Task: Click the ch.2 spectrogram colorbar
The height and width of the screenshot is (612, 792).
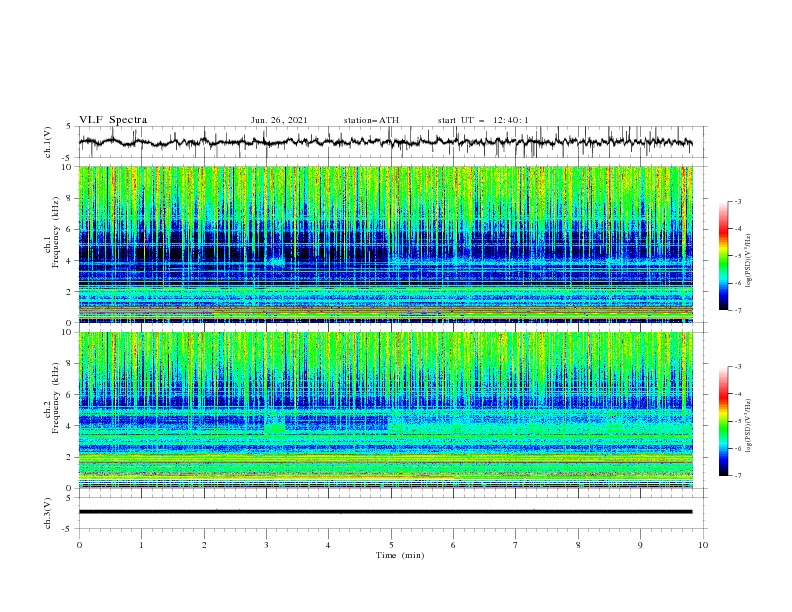Action: 724,421
